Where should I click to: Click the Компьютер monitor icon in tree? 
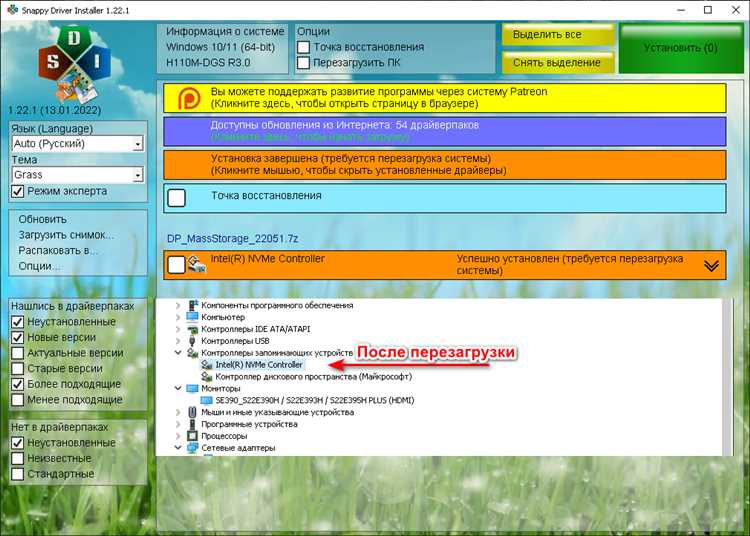point(192,317)
